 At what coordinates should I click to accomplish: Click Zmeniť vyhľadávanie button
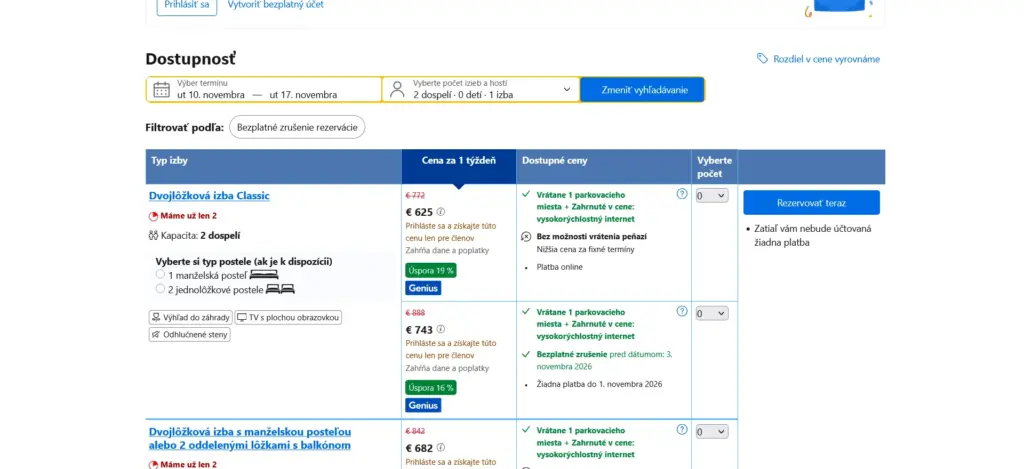[643, 89]
